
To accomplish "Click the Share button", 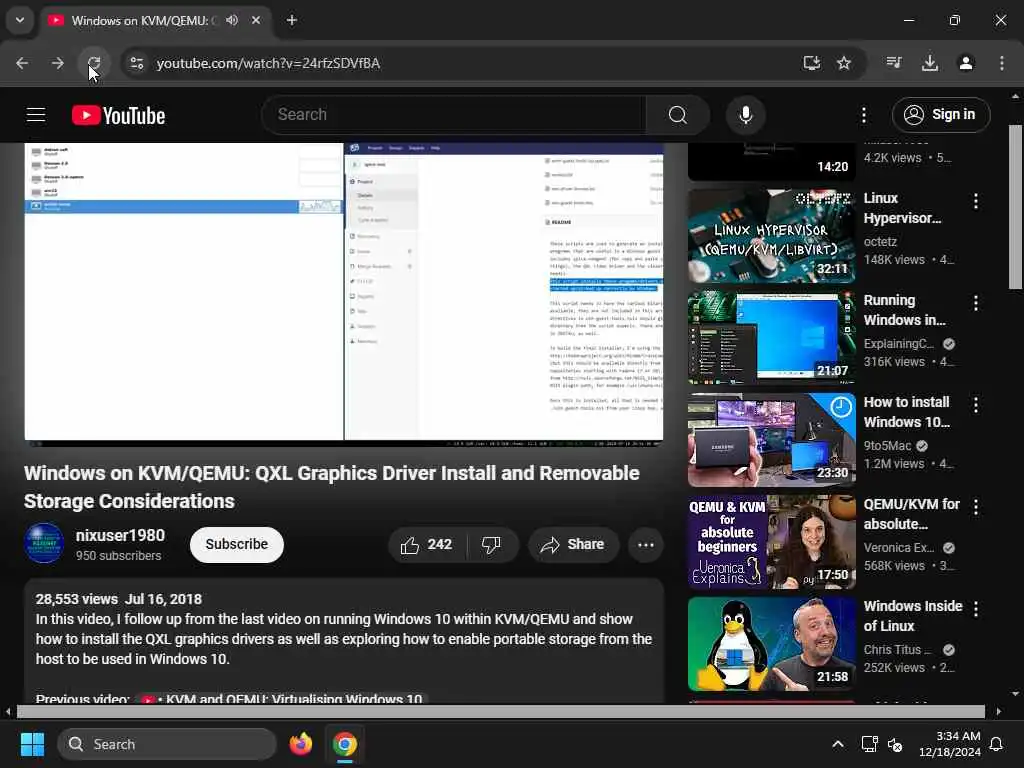I will 573,545.
